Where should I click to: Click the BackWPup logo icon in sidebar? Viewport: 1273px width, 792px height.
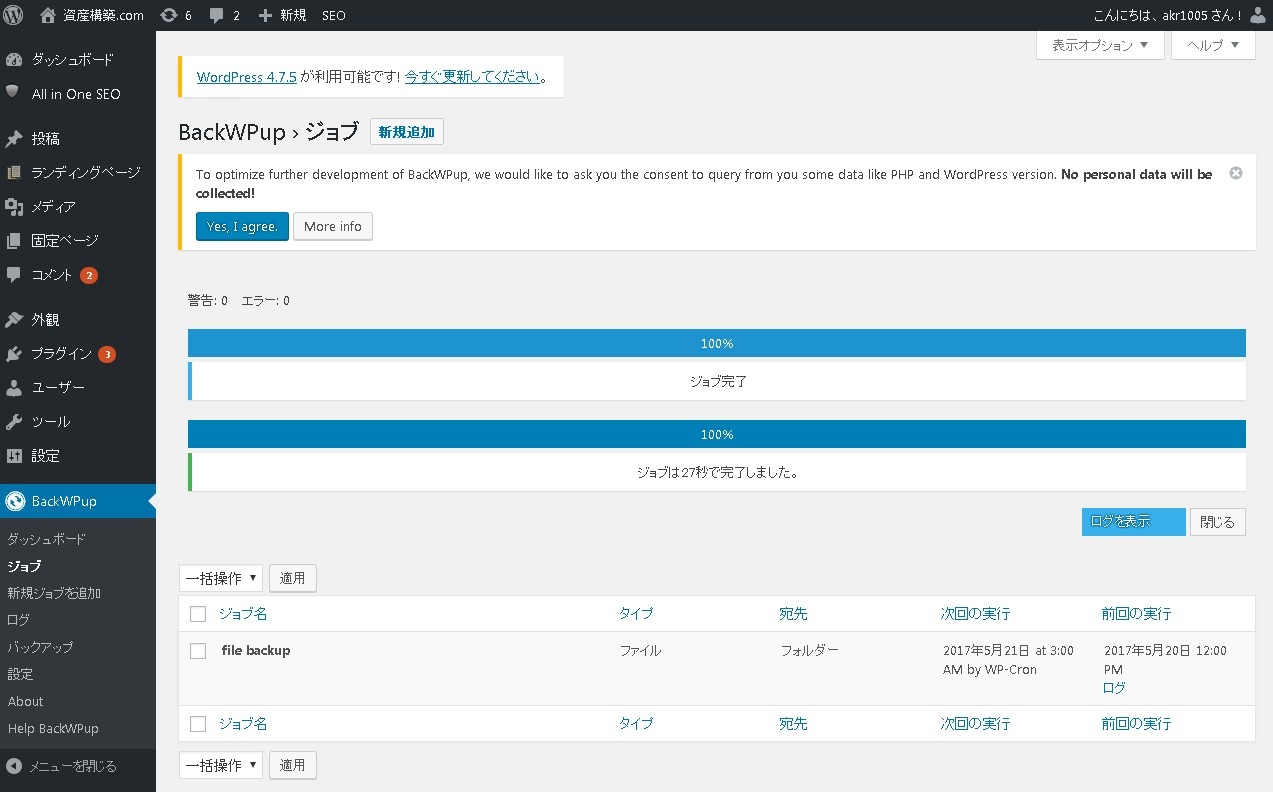pyautogui.click(x=15, y=501)
